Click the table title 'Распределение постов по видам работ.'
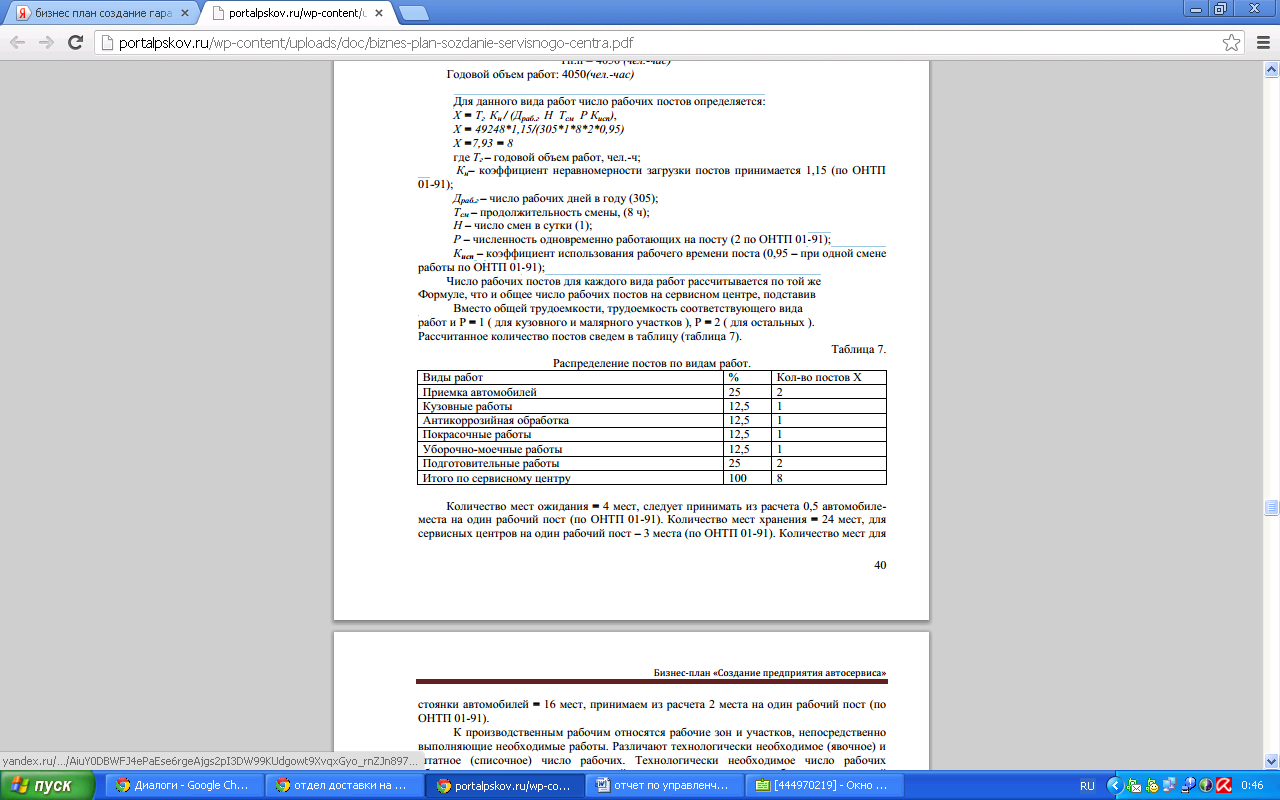The width and height of the screenshot is (1280, 800). point(652,363)
